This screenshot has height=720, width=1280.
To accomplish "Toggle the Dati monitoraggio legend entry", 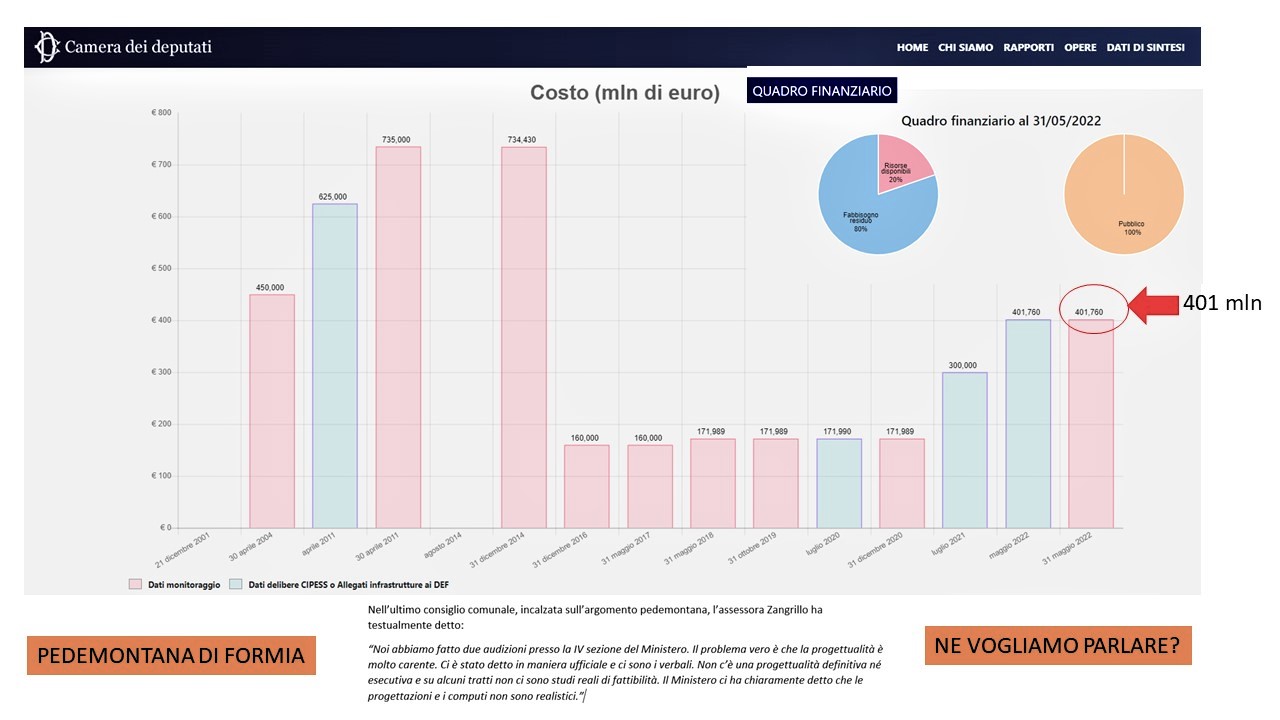I will [184, 584].
